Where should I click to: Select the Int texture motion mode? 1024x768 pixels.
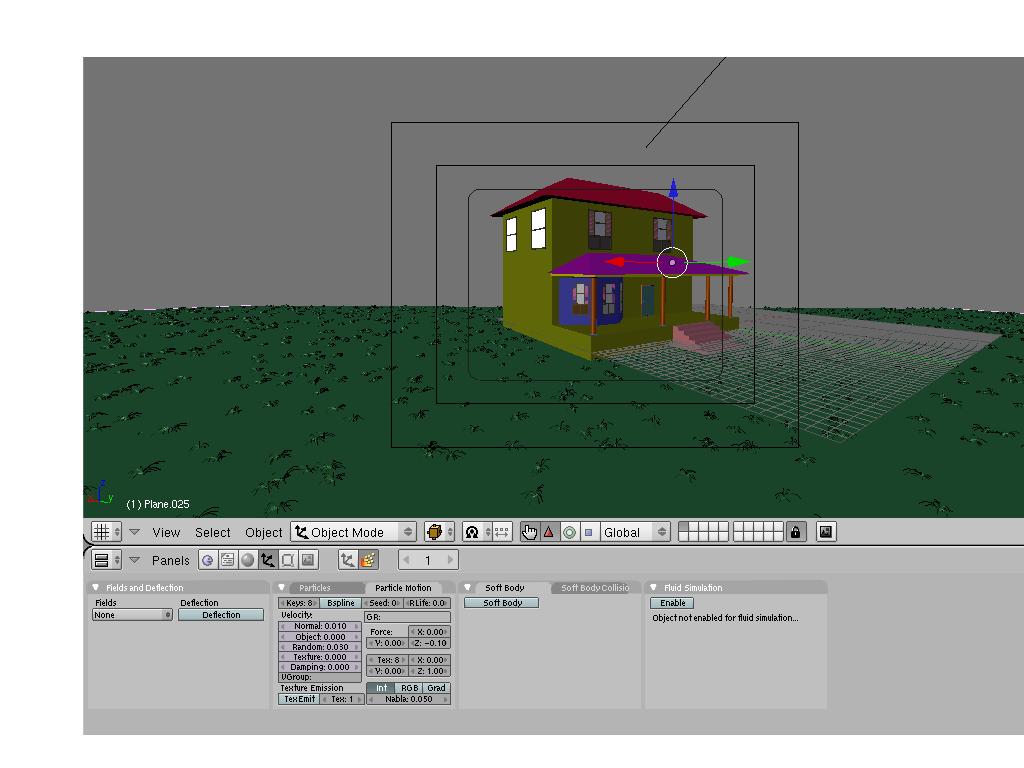[381, 688]
